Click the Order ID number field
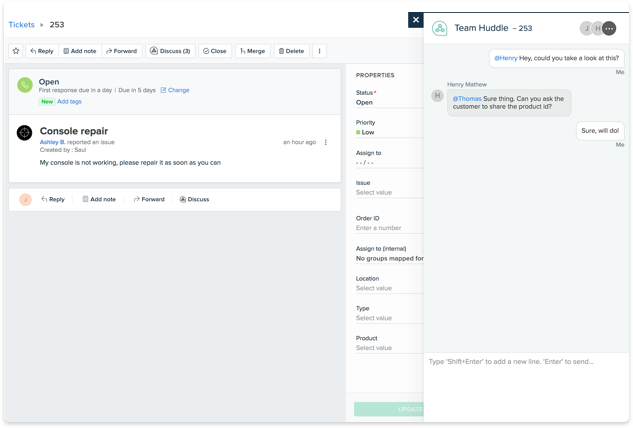Viewport: 633px width, 428px height. (x=389, y=228)
